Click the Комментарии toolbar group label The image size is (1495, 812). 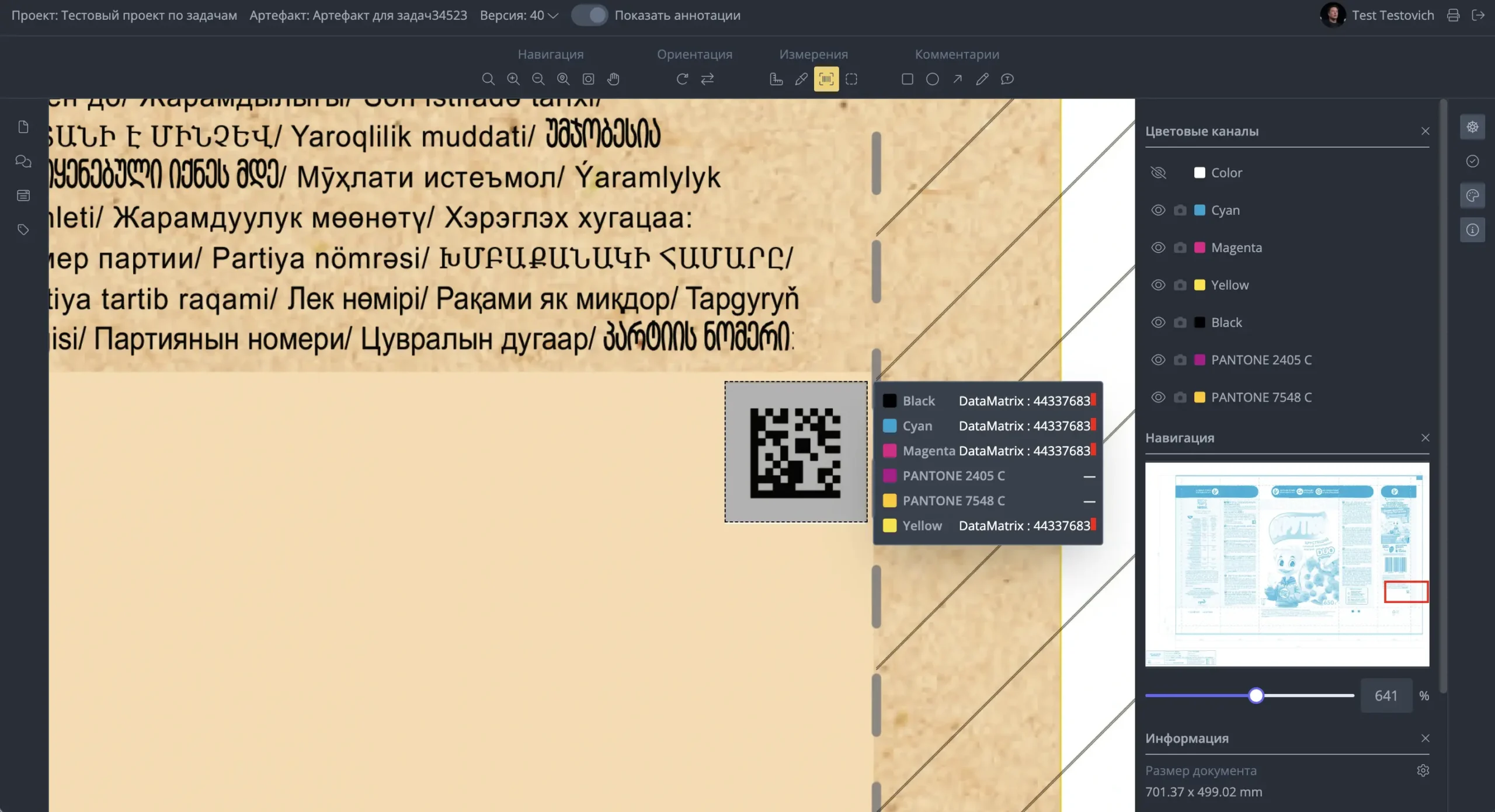pyautogui.click(x=957, y=54)
